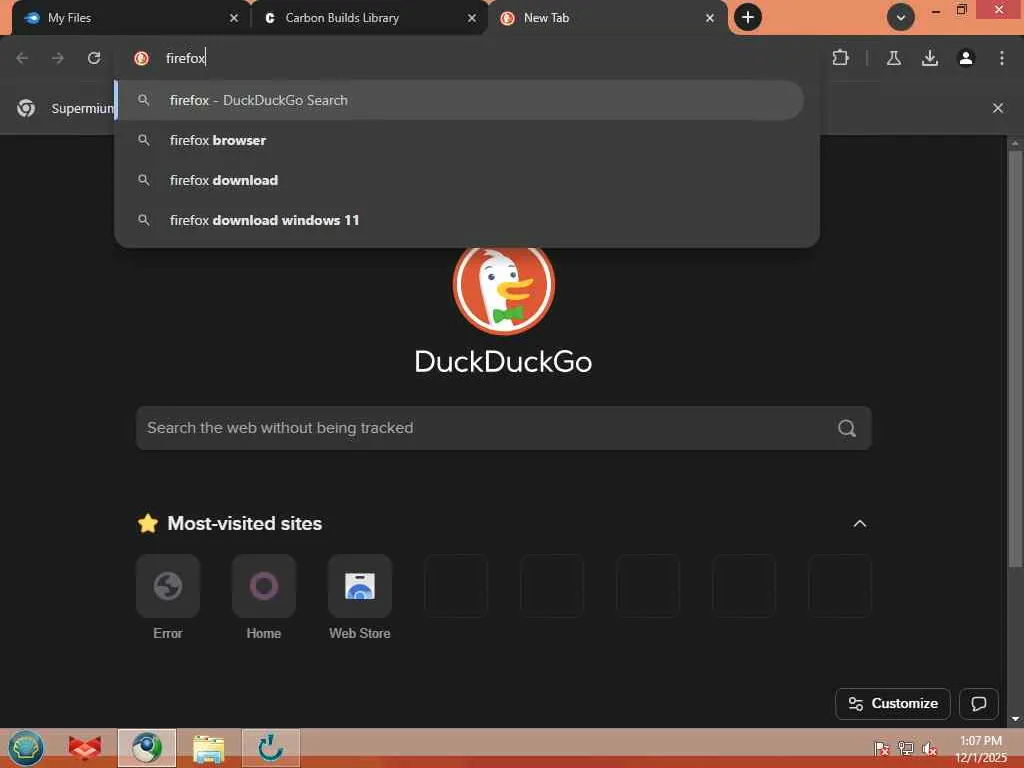The image size is (1024, 768).
Task: Click the Supermium browser taskbar button
Action: coord(147,748)
